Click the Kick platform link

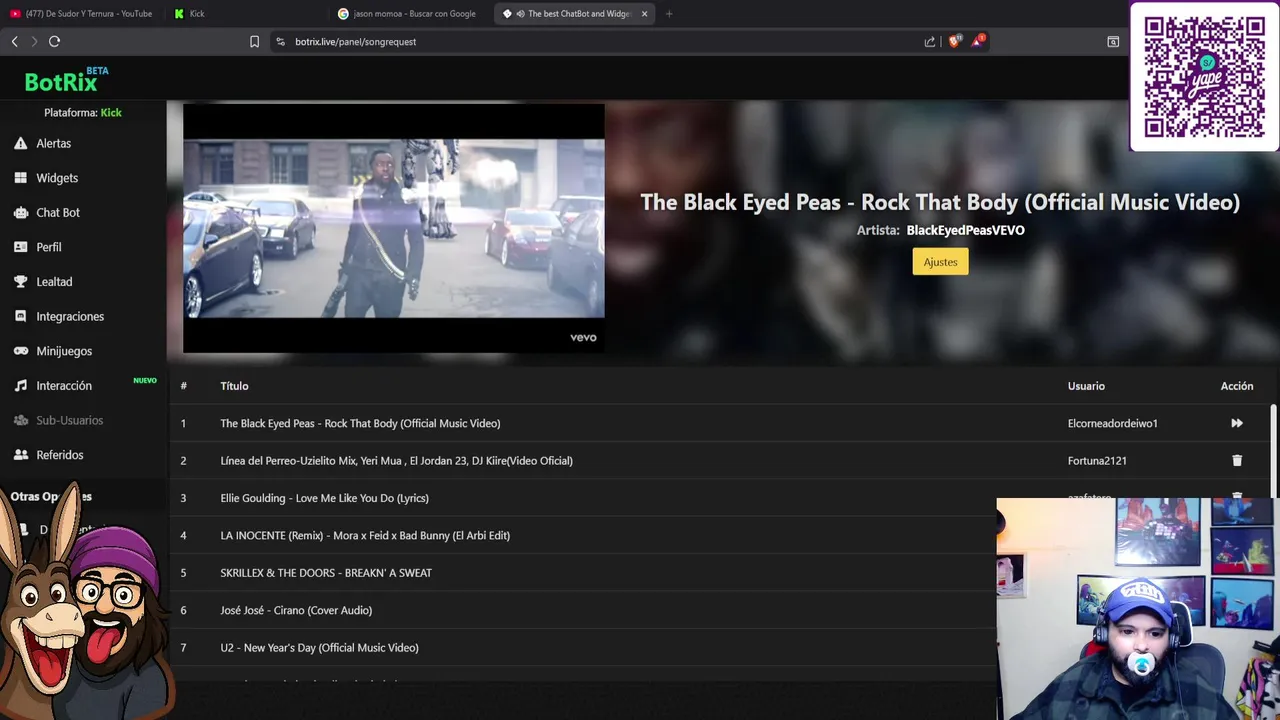111,113
